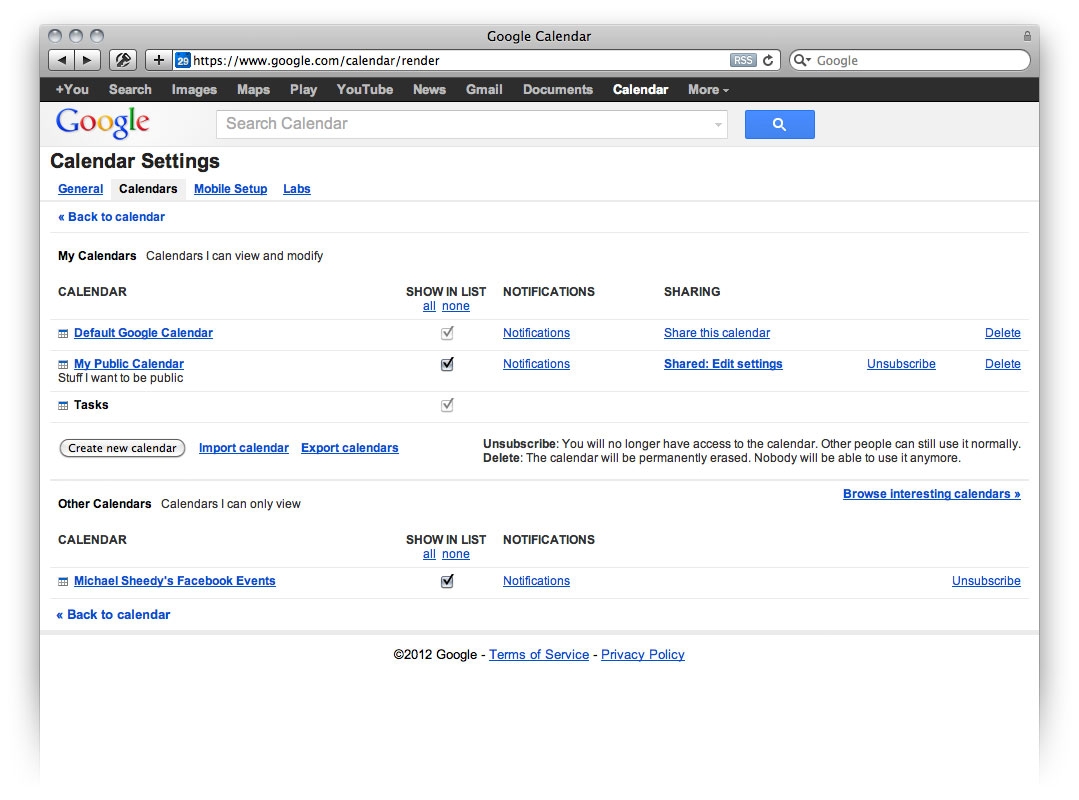Open Gmail from the Google navigation bar
Image resolution: width=1079 pixels, height=800 pixels.
coord(484,90)
